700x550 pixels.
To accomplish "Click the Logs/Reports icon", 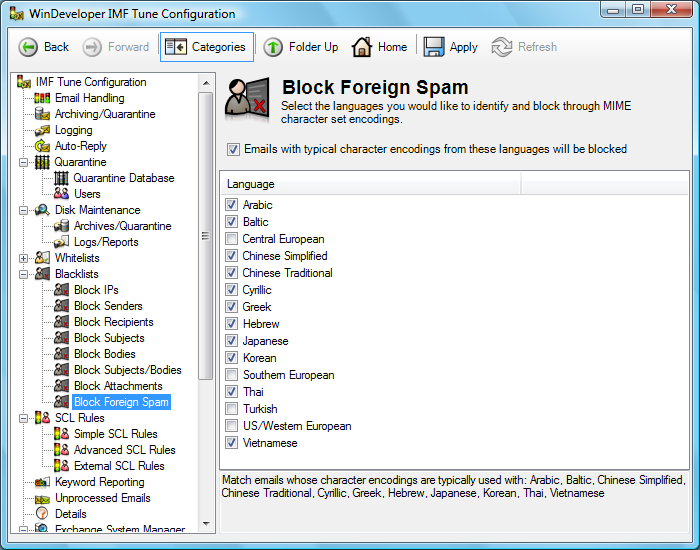I will tap(61, 242).
